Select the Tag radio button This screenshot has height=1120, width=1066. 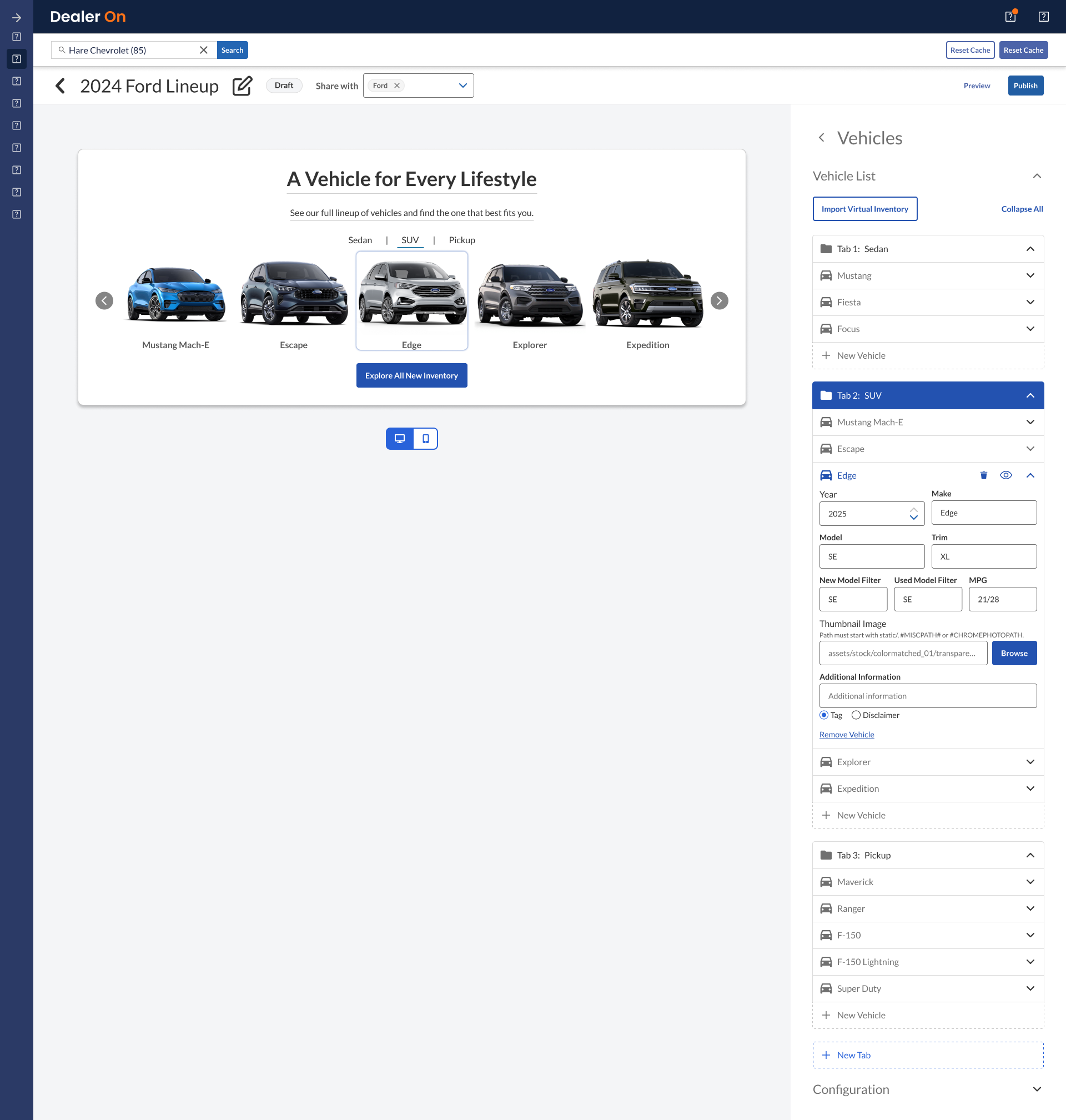point(824,715)
